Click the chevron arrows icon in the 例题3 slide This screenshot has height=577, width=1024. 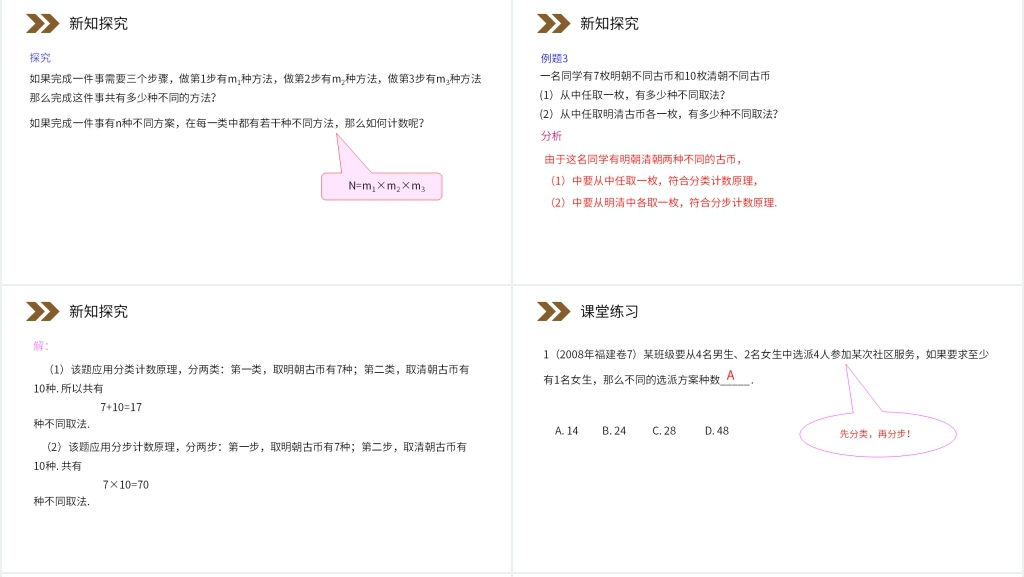[553, 23]
